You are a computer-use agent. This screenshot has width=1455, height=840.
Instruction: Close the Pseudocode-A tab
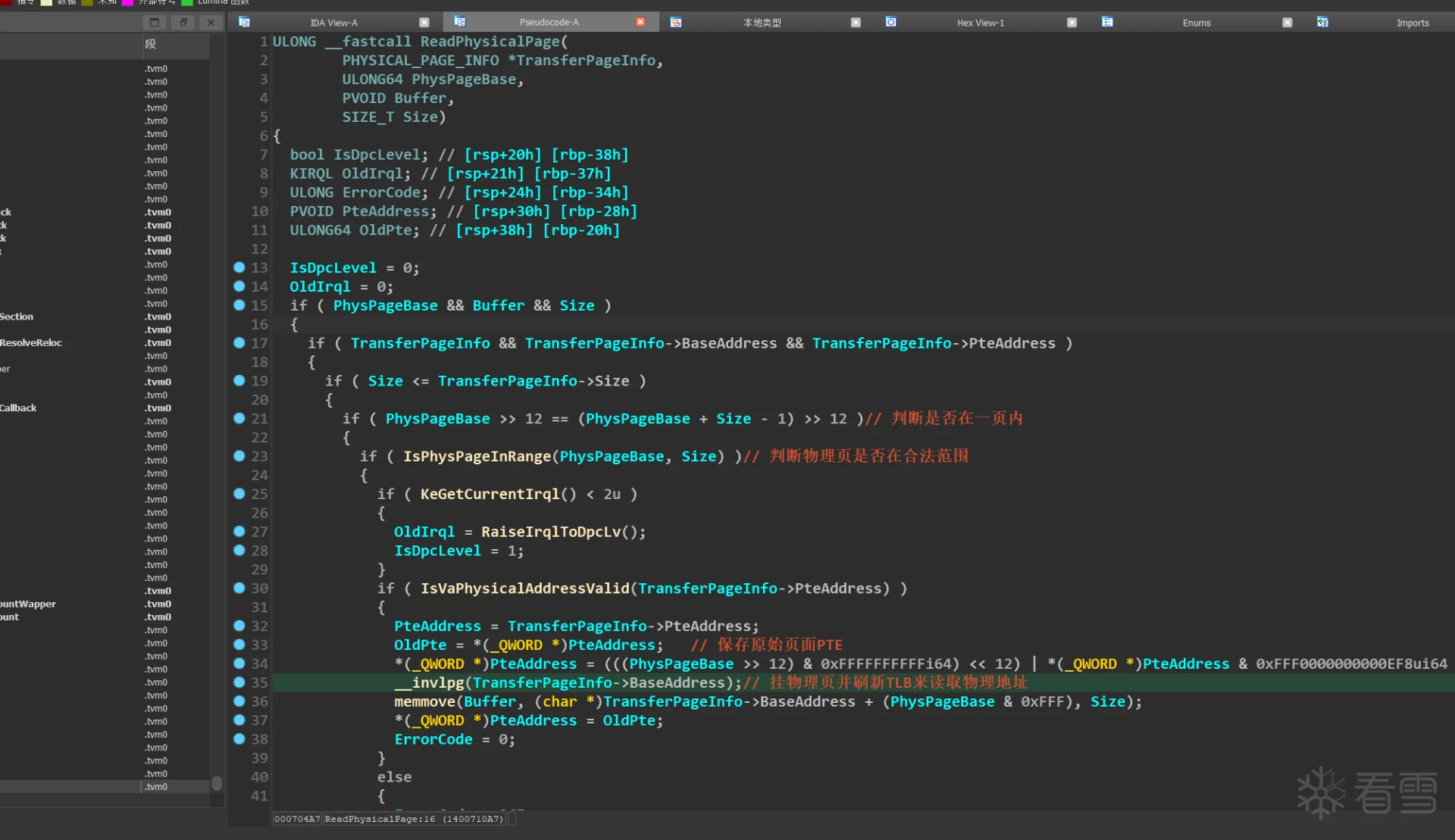pos(640,22)
